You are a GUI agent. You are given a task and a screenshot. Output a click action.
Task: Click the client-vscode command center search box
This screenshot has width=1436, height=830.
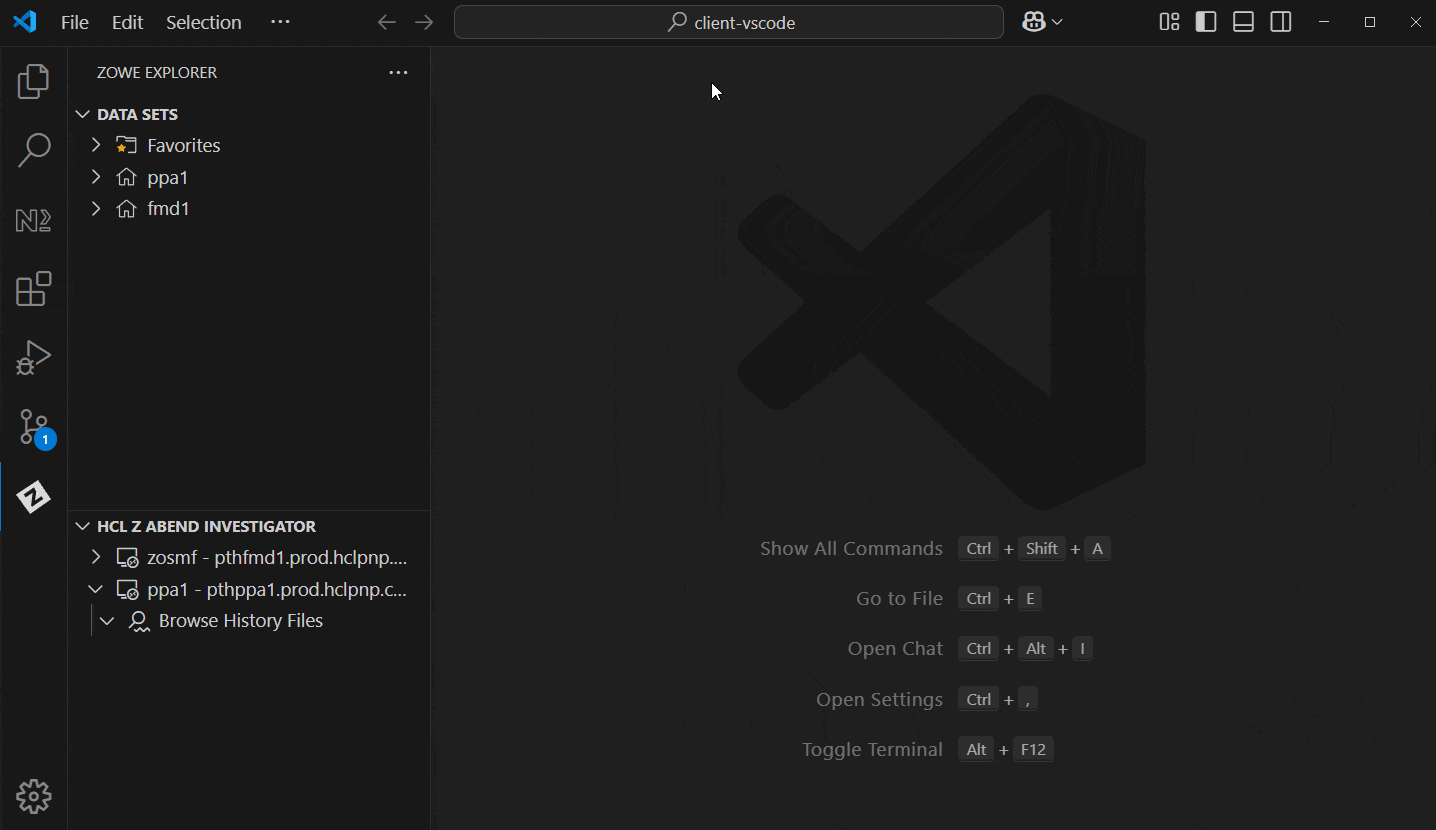pyautogui.click(x=729, y=22)
